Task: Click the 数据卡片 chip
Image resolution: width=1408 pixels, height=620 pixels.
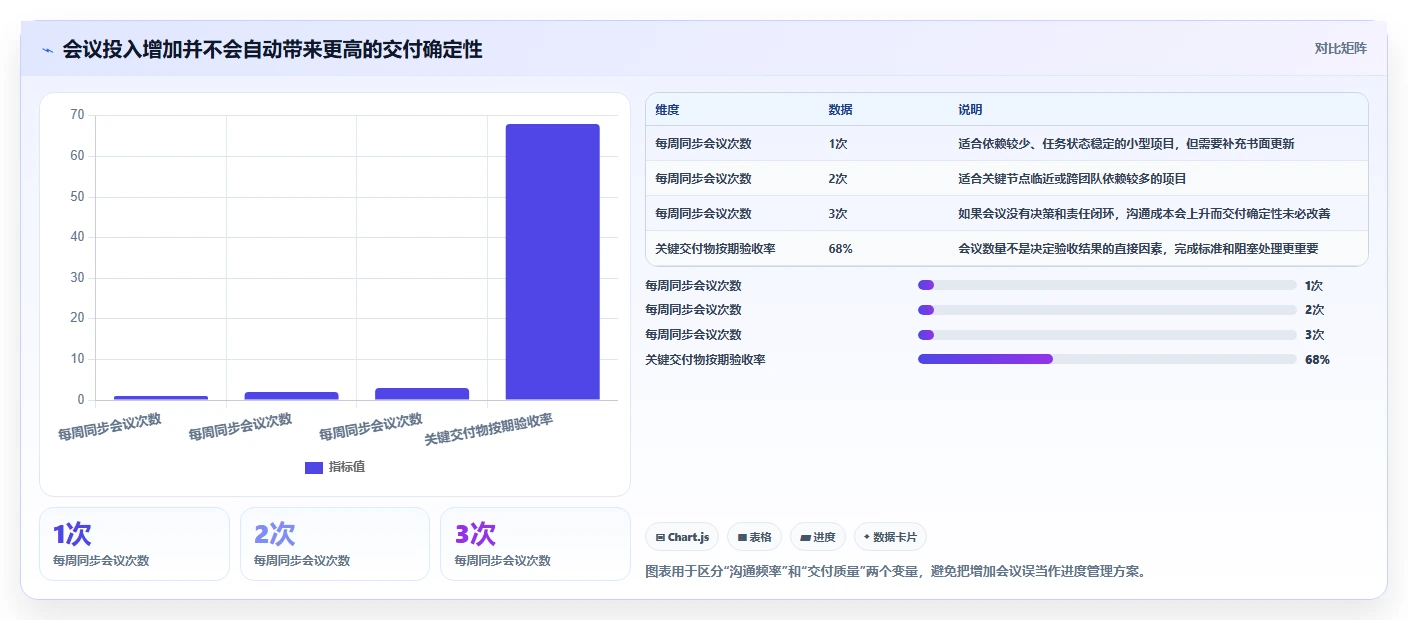Action: coord(890,537)
